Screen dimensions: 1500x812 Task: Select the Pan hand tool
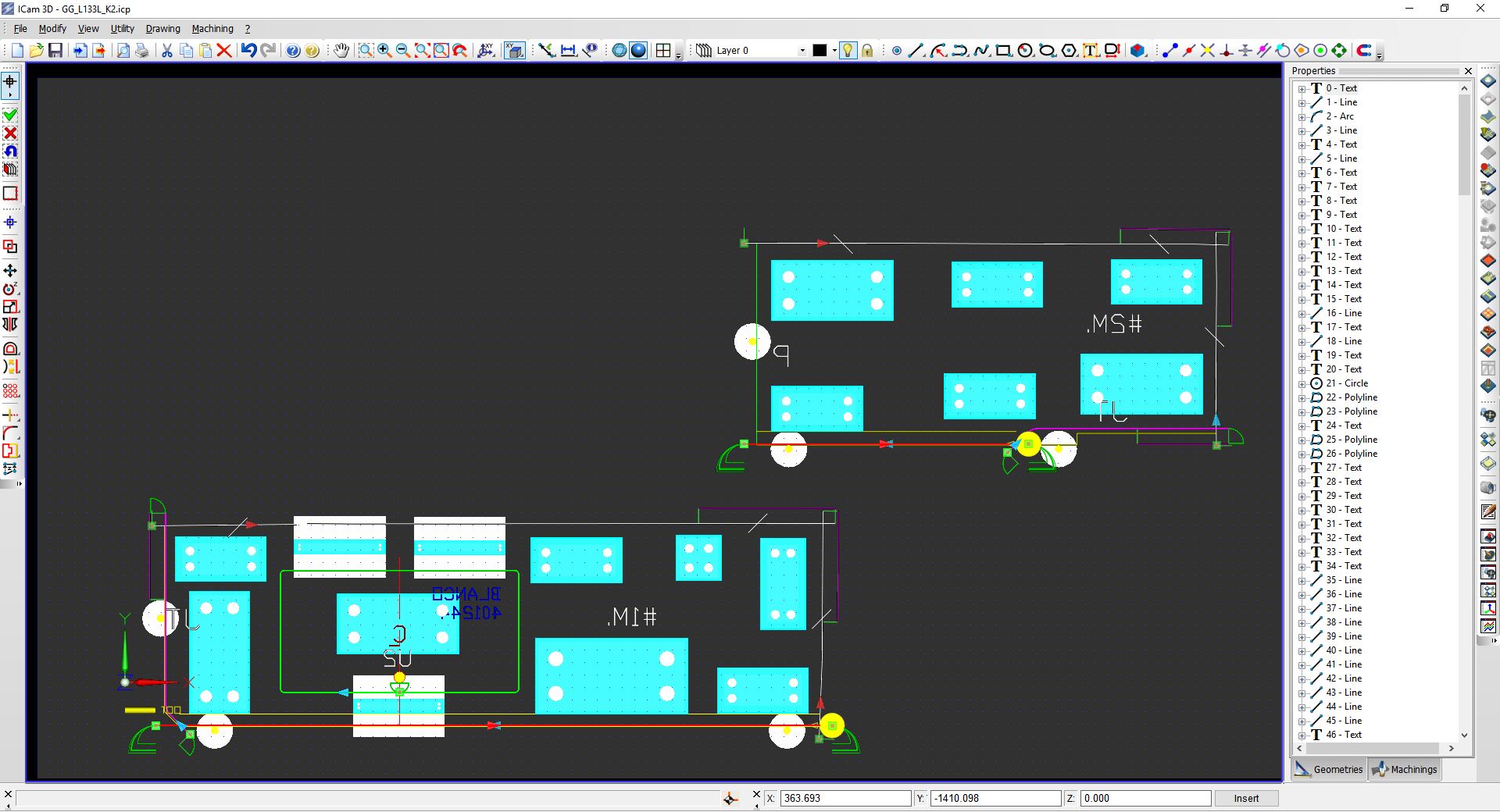(x=341, y=51)
